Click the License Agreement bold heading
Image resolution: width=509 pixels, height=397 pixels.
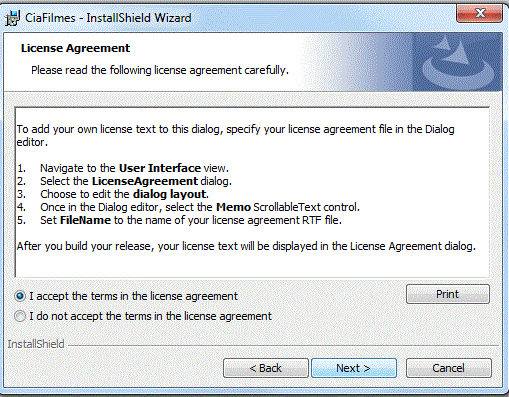tap(75, 48)
